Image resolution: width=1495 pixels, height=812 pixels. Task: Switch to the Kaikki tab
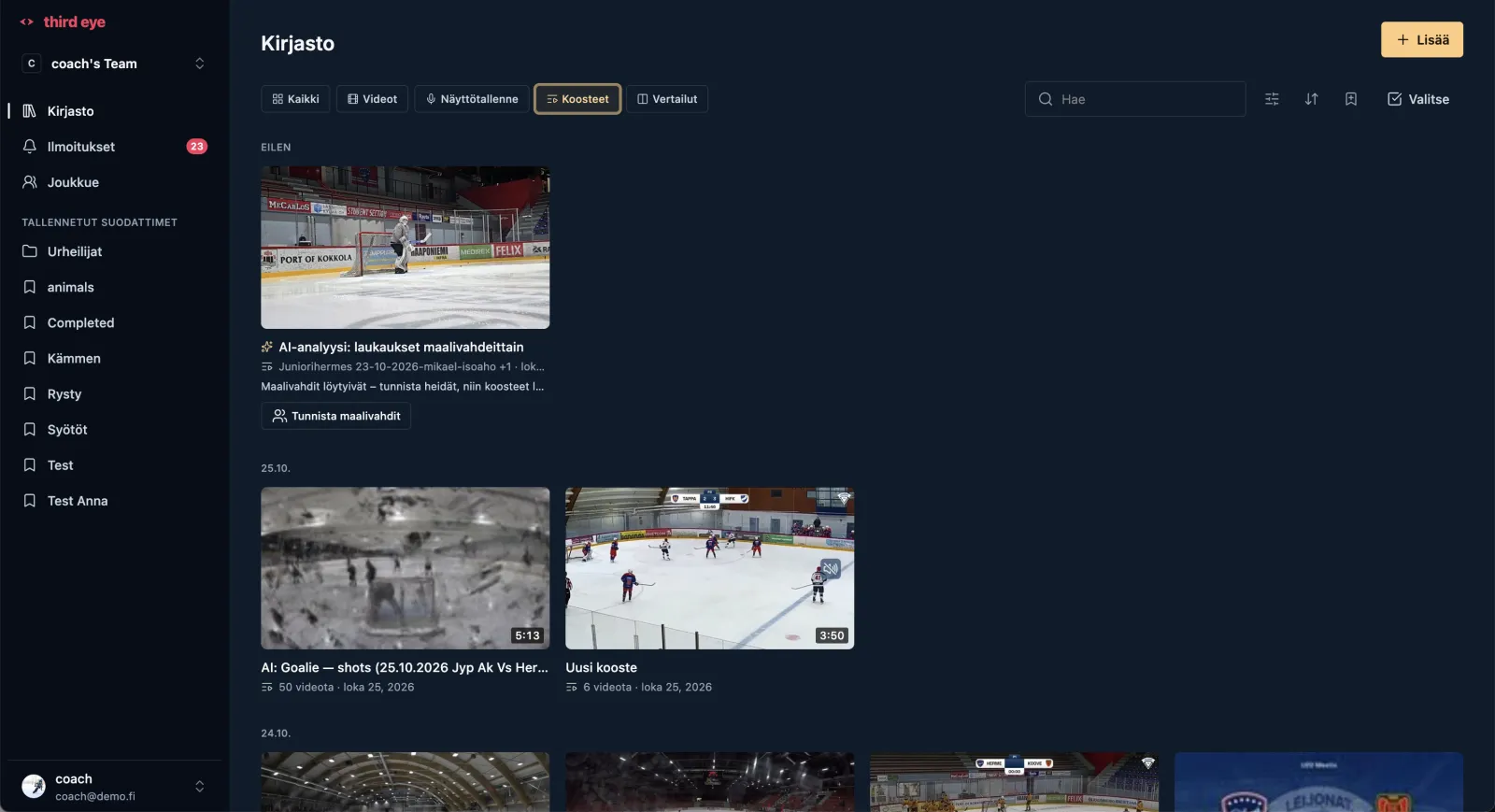pos(295,99)
